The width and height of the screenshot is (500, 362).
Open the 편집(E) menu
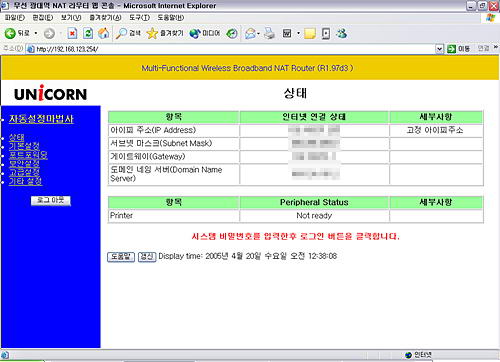(x=43, y=18)
